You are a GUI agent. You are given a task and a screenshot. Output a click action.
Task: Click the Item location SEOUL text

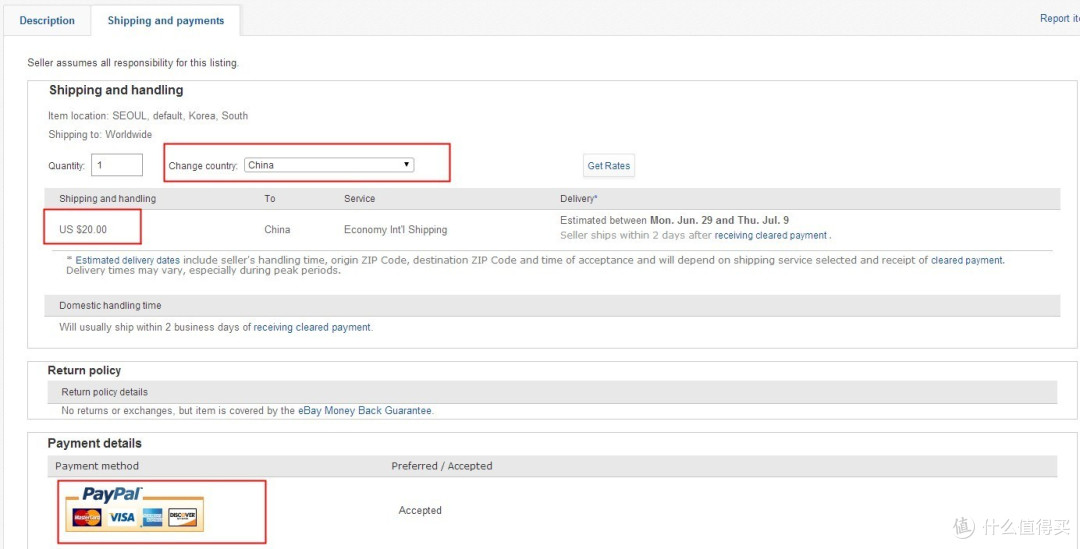pos(148,116)
